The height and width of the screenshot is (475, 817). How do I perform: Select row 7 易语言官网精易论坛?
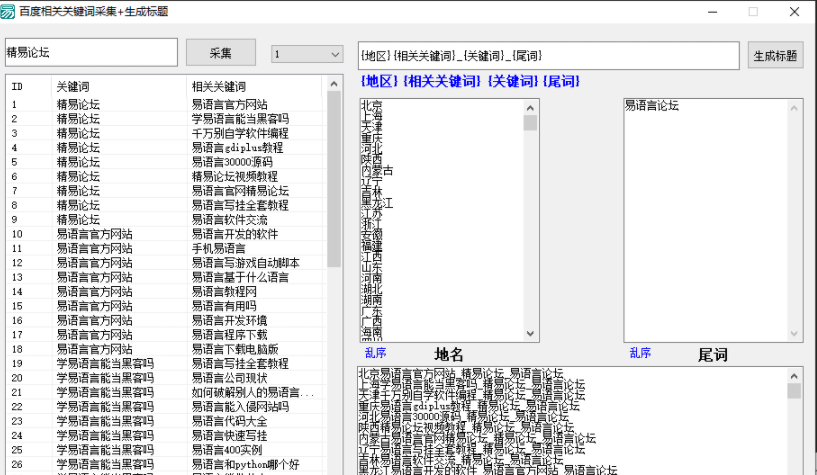167,191
